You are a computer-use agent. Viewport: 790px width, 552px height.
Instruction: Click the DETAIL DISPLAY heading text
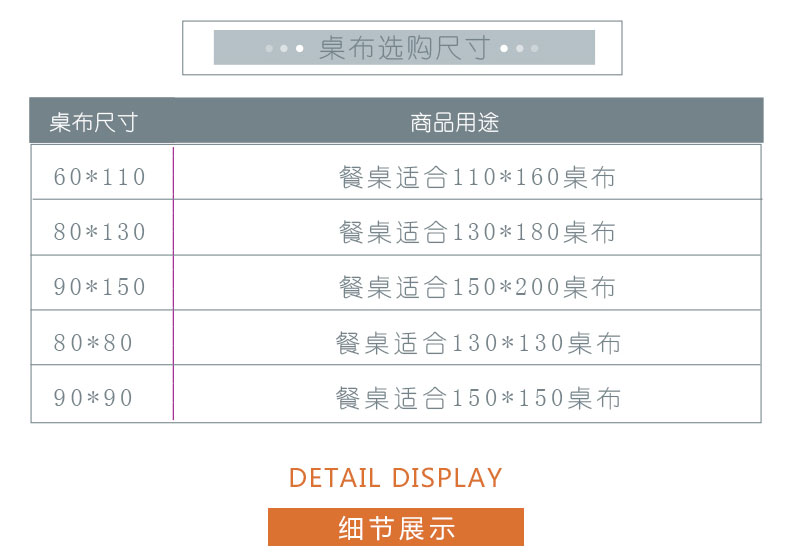[396, 477]
